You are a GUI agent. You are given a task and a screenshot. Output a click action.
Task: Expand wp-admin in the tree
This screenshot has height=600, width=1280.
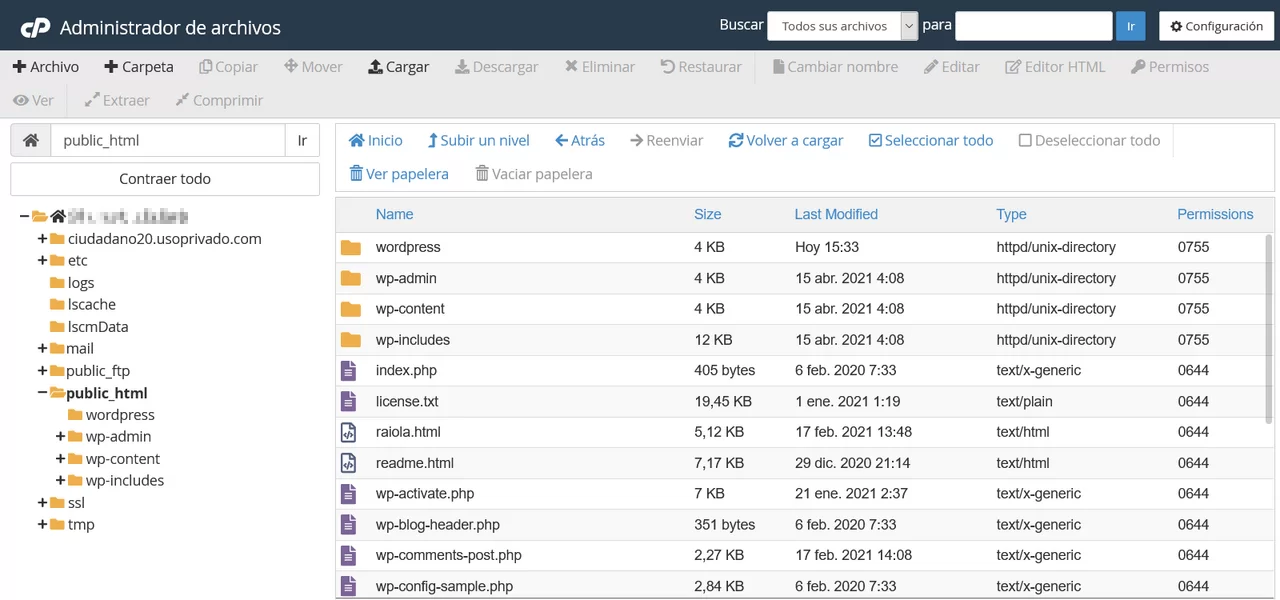coord(60,437)
